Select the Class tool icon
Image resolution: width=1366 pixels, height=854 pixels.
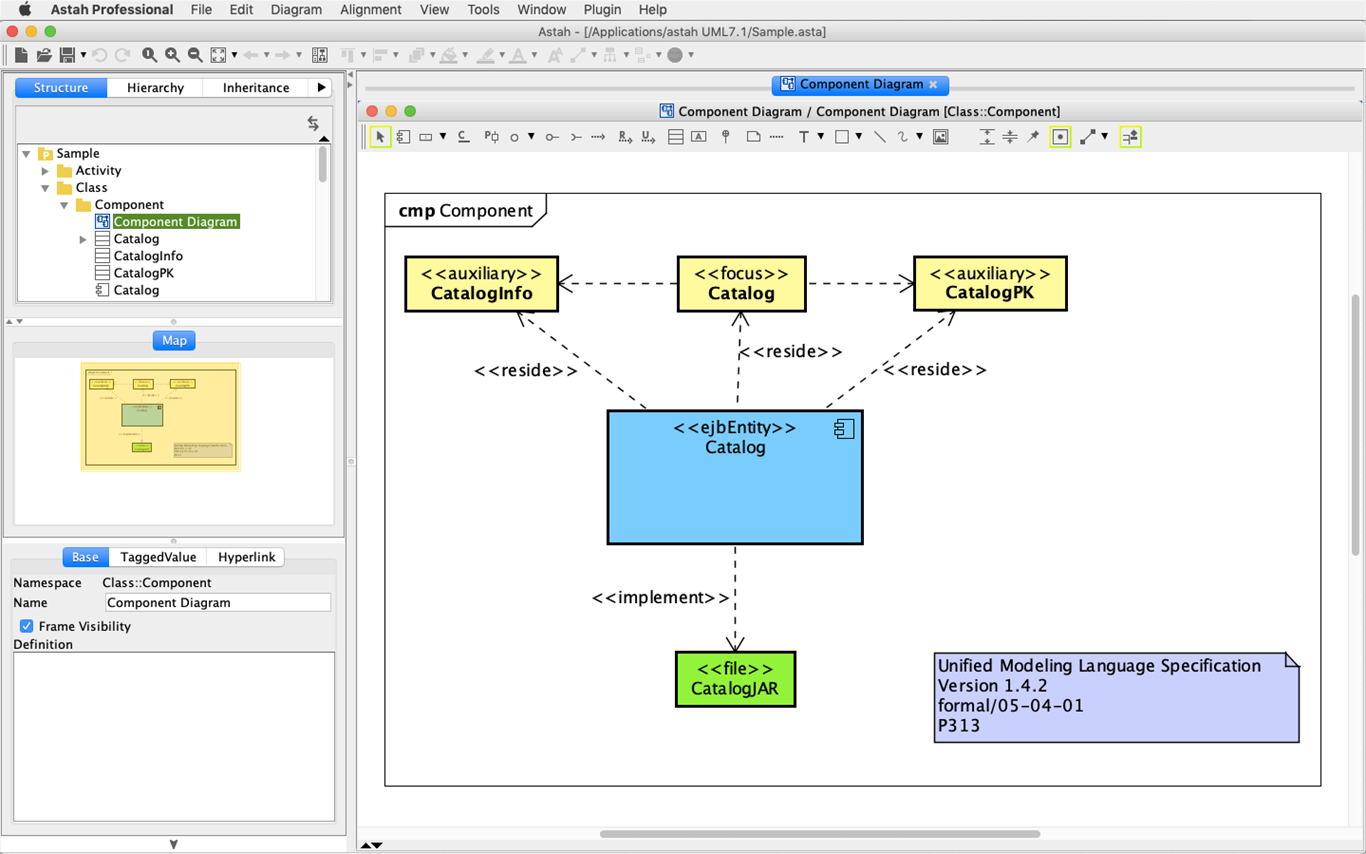point(676,137)
